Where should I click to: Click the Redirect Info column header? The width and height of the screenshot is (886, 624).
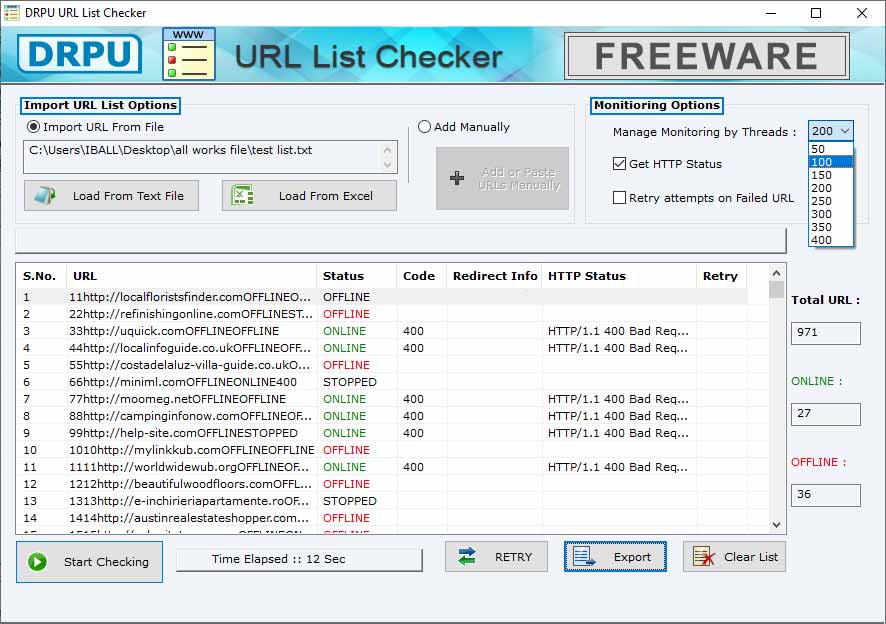pyautogui.click(x=494, y=276)
